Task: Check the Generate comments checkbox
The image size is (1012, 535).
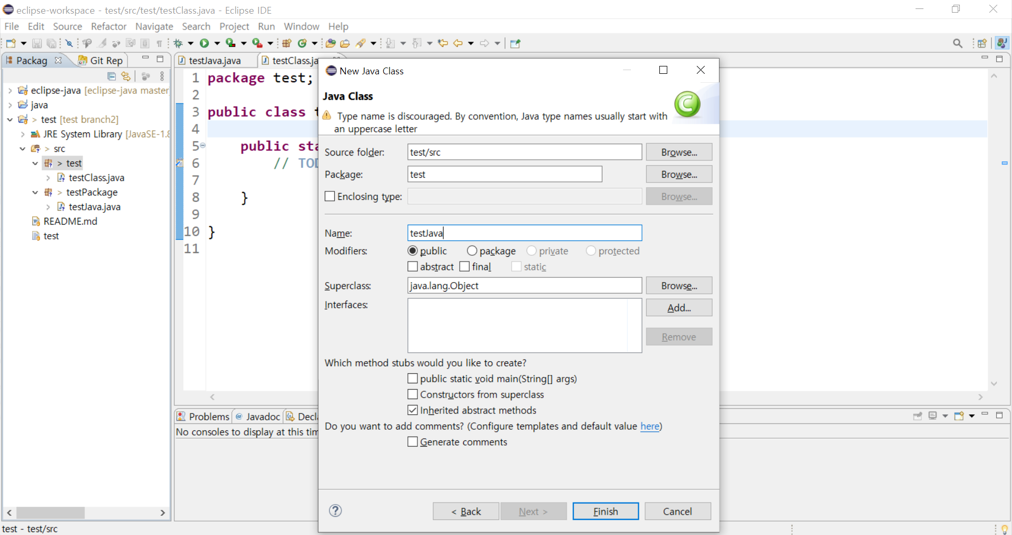Action: tap(412, 441)
